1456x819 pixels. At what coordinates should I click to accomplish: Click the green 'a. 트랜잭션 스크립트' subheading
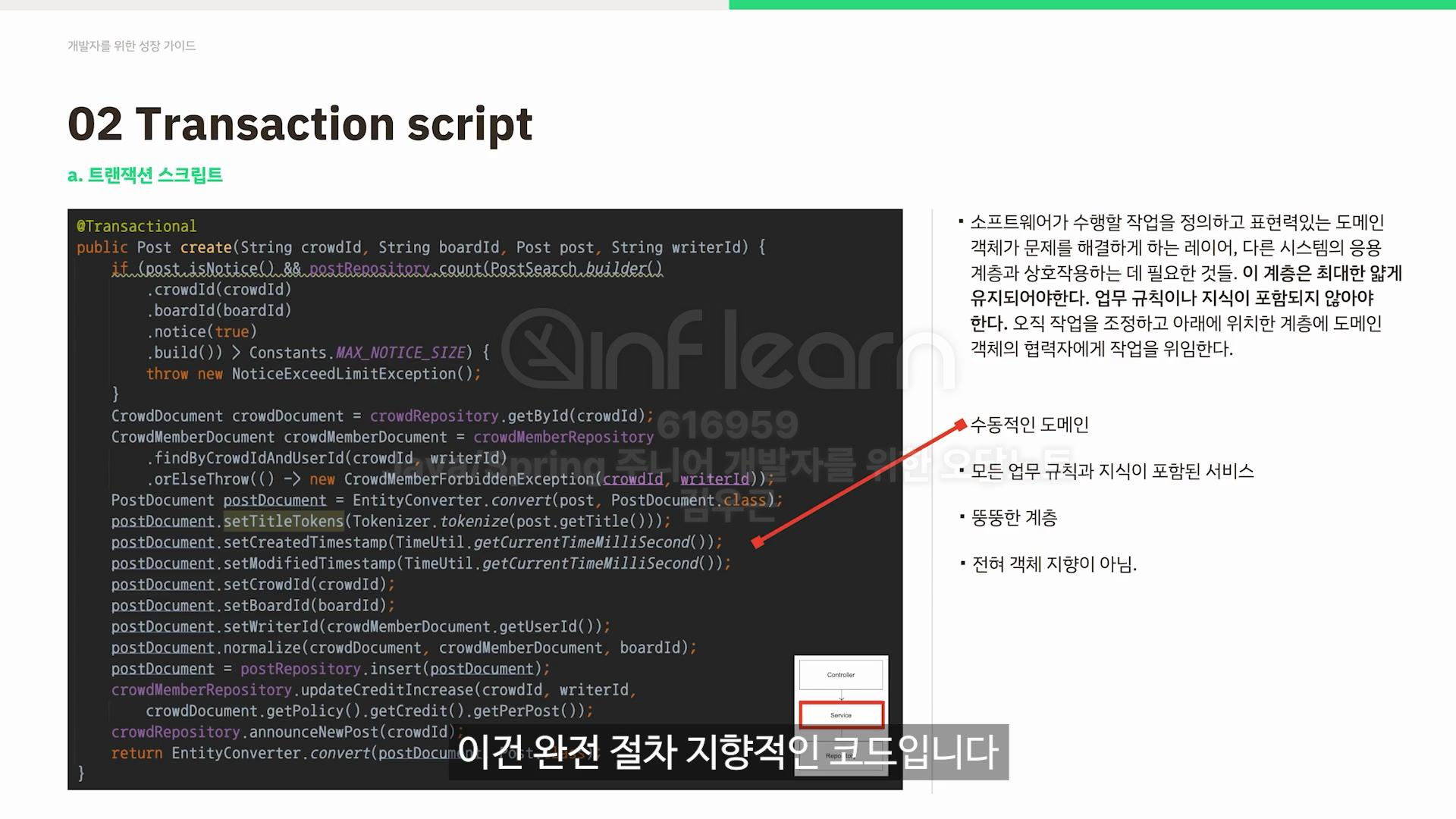145,175
